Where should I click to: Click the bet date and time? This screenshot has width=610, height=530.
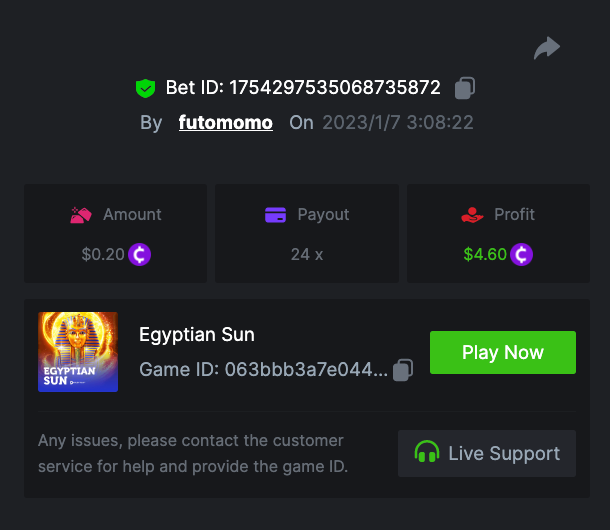pyautogui.click(x=398, y=123)
